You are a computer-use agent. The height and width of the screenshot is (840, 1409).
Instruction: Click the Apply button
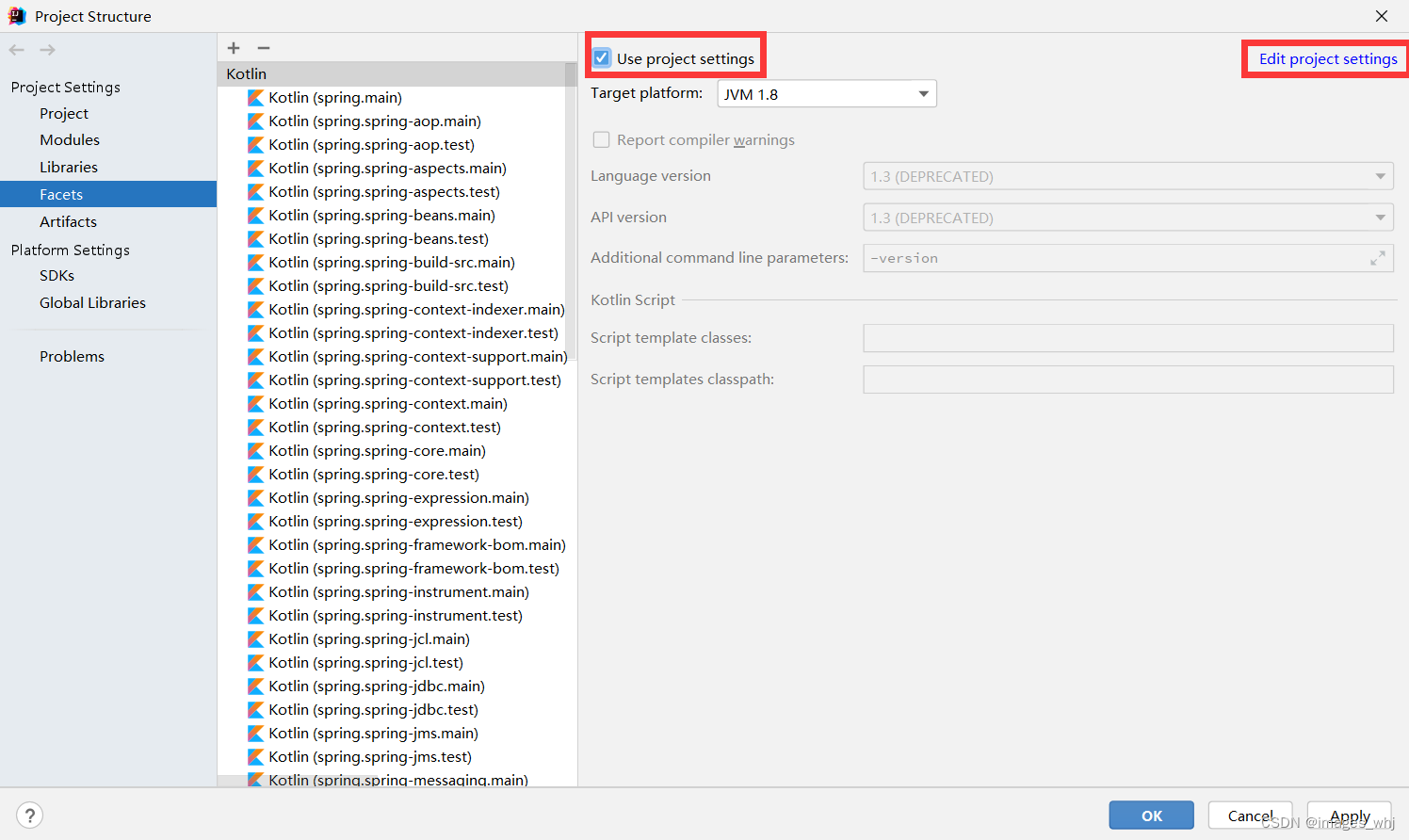[x=1350, y=816]
